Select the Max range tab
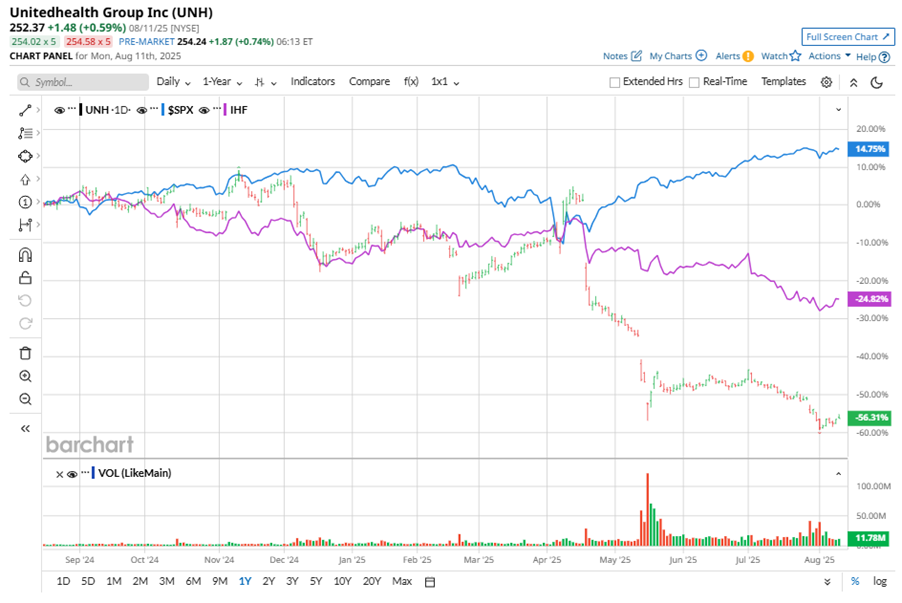The width and height of the screenshot is (902, 603). [402, 581]
